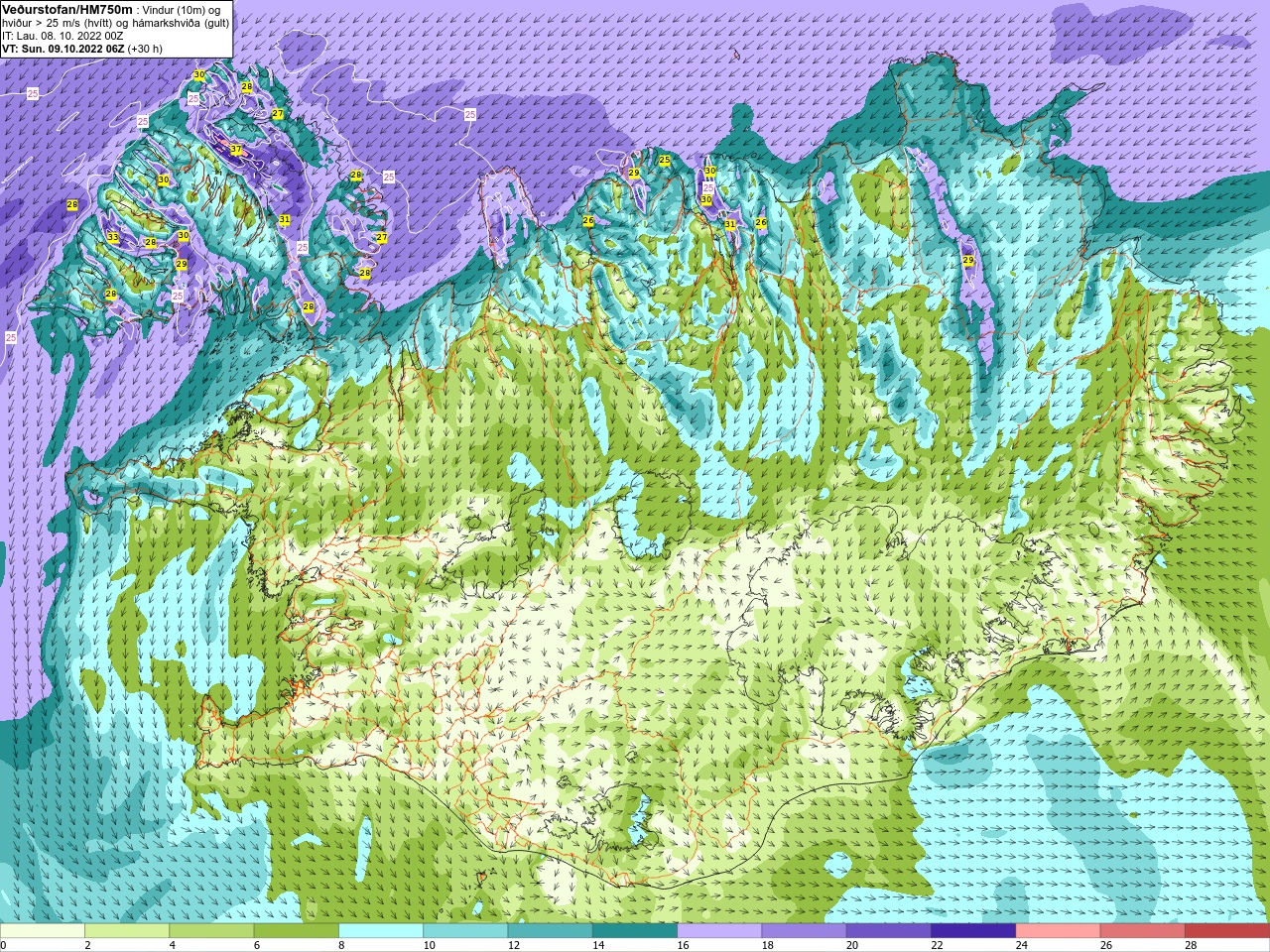1270x952 pixels.
Task: Click the legend scale number 0
Action: 4,945
